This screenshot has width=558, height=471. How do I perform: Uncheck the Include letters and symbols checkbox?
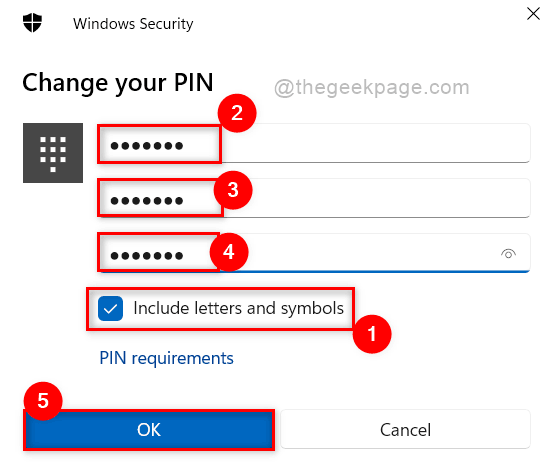click(x=110, y=308)
